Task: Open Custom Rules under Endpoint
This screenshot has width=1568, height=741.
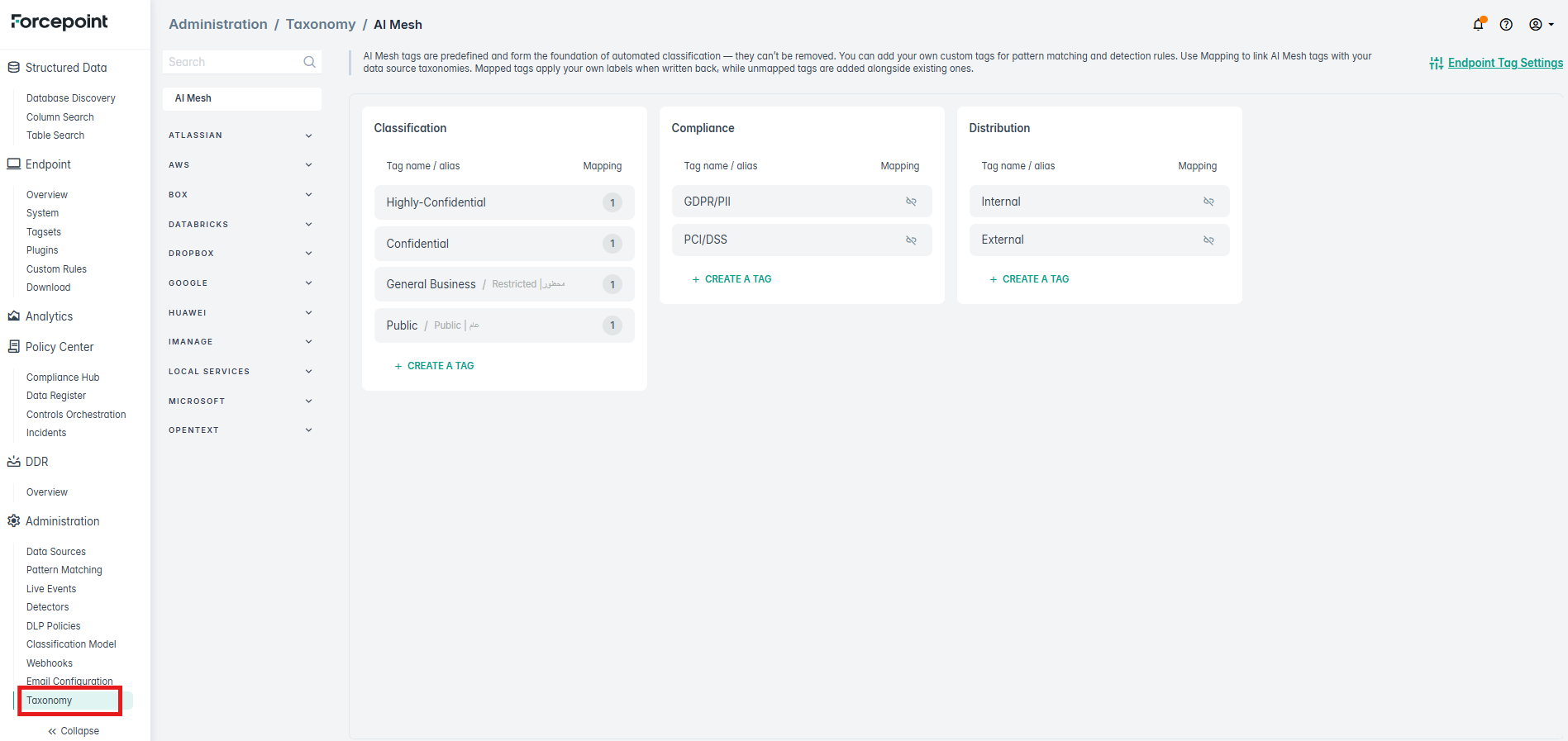Action: click(56, 269)
